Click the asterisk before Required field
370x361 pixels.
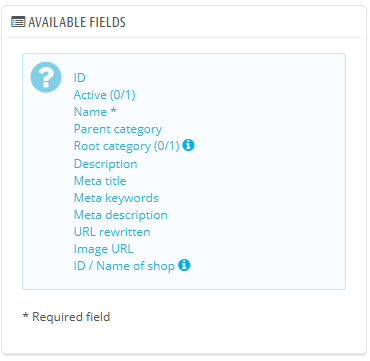25,315
